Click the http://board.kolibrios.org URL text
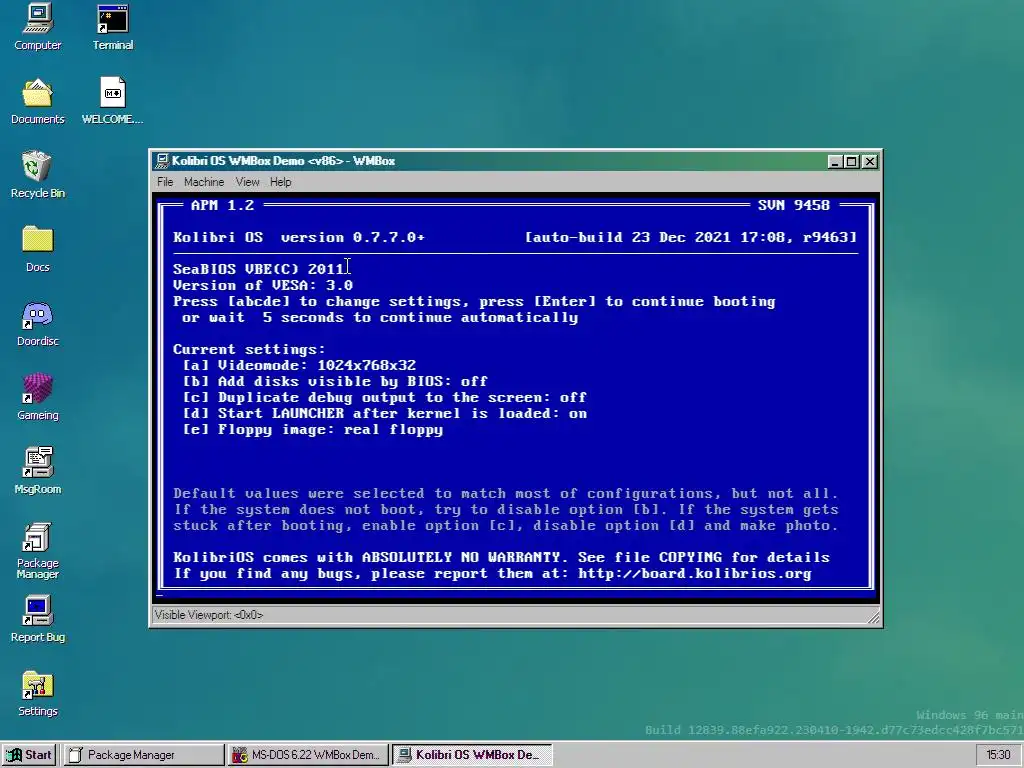Image resolution: width=1024 pixels, height=768 pixels. coord(695,573)
